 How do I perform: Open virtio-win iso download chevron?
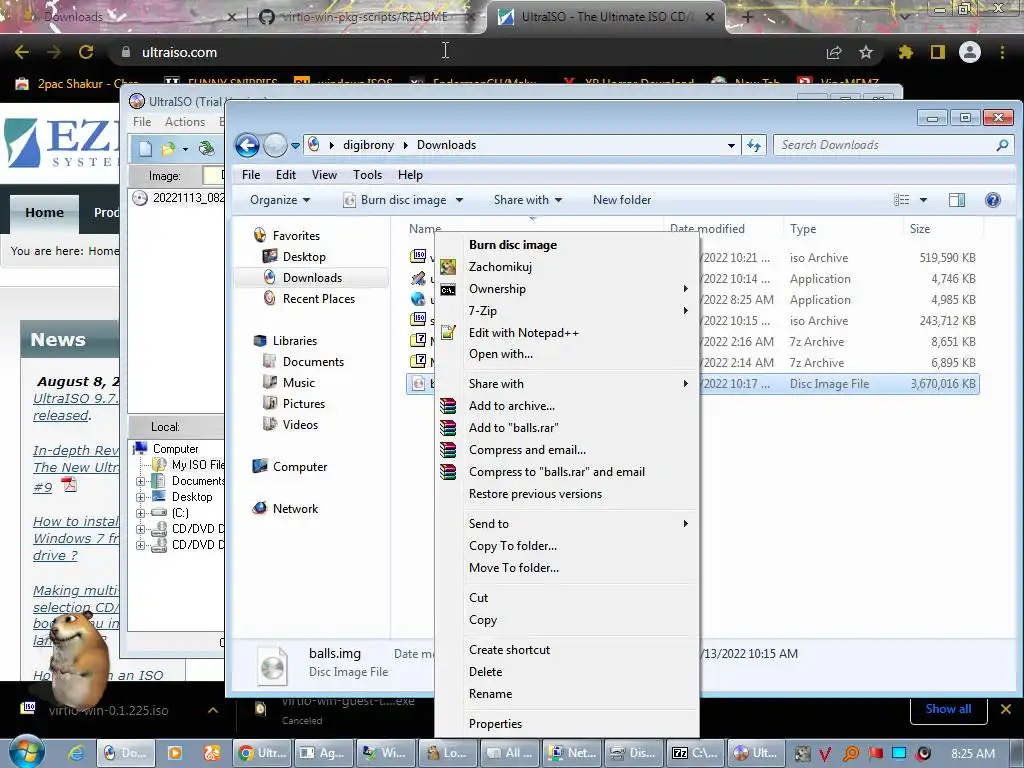(213, 710)
